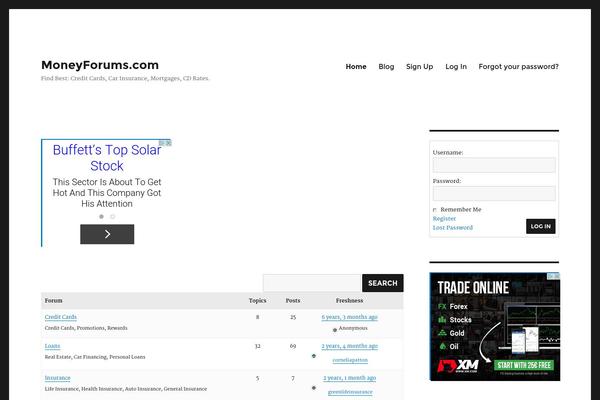Click the XM logo in the ad
Viewport: 600px width, 400px height.
(458, 366)
